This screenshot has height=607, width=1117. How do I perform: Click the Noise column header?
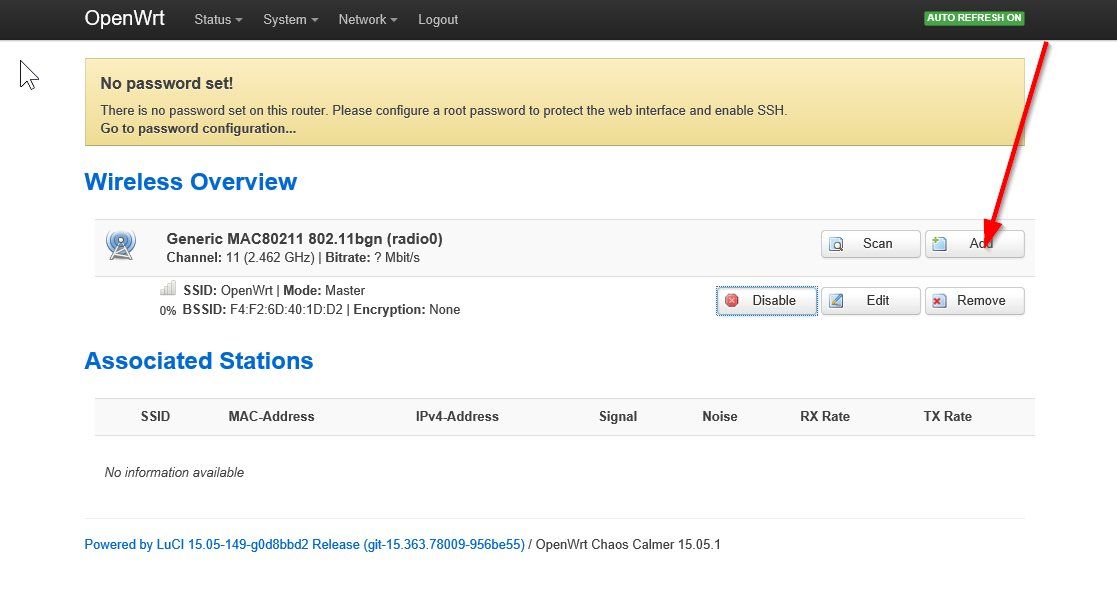pos(719,416)
